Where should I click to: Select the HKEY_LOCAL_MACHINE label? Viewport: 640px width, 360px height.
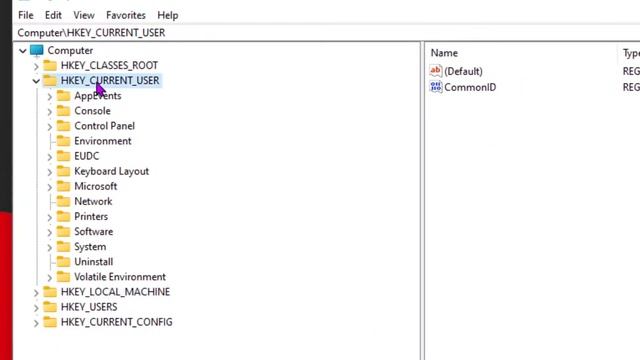click(x=116, y=292)
